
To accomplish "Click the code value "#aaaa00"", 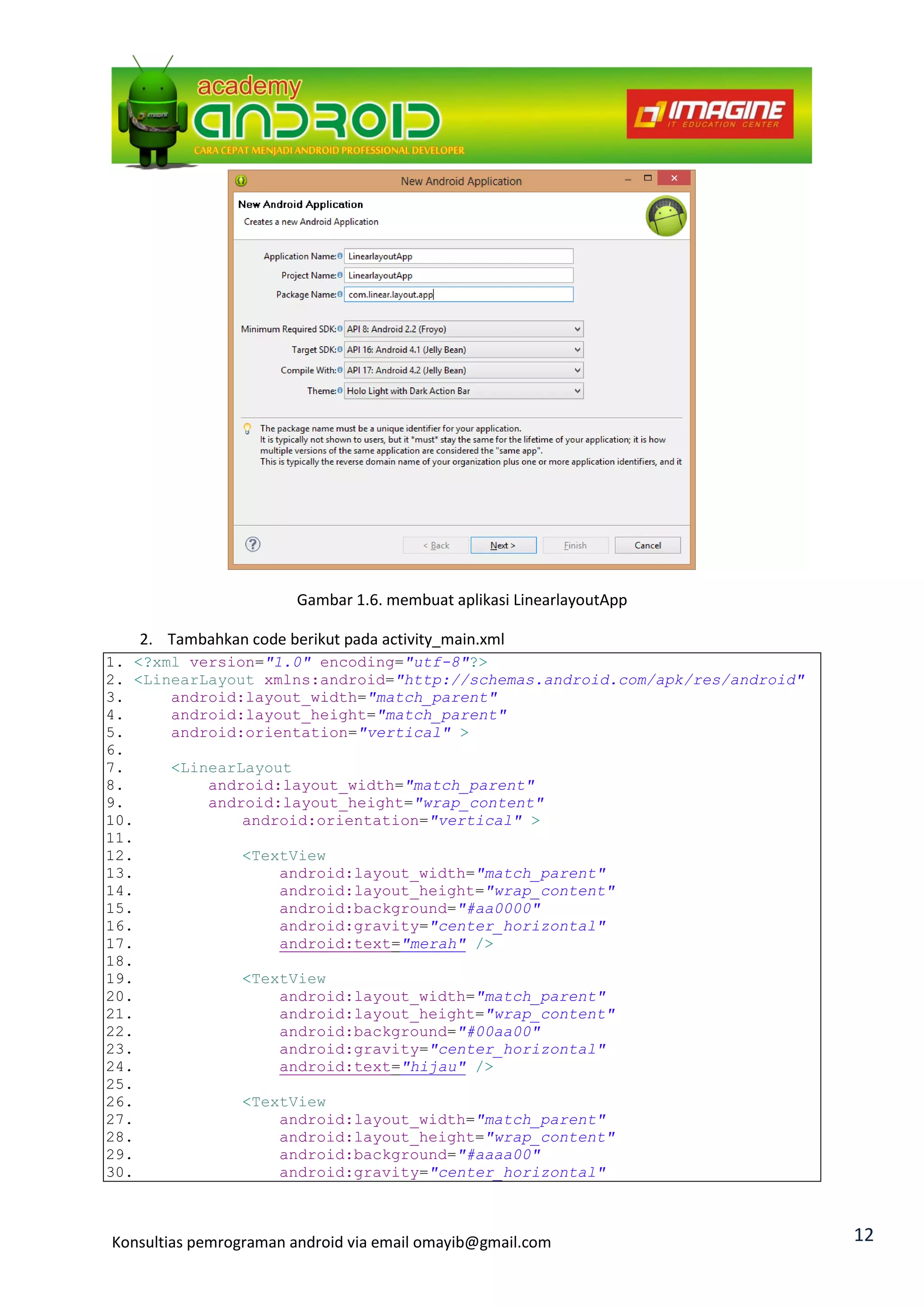I will coord(499,1154).
